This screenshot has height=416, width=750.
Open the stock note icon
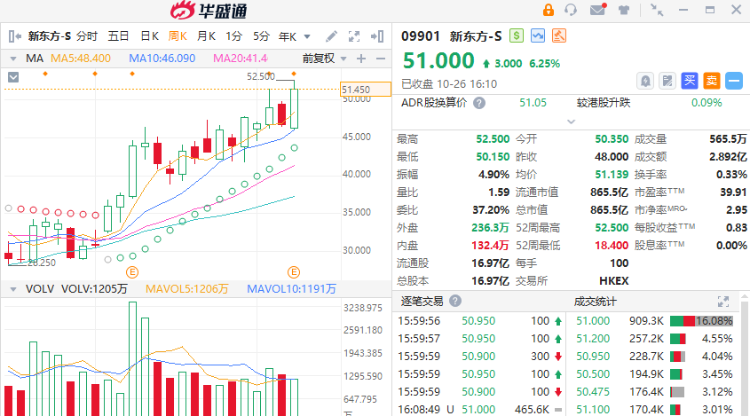point(667,81)
